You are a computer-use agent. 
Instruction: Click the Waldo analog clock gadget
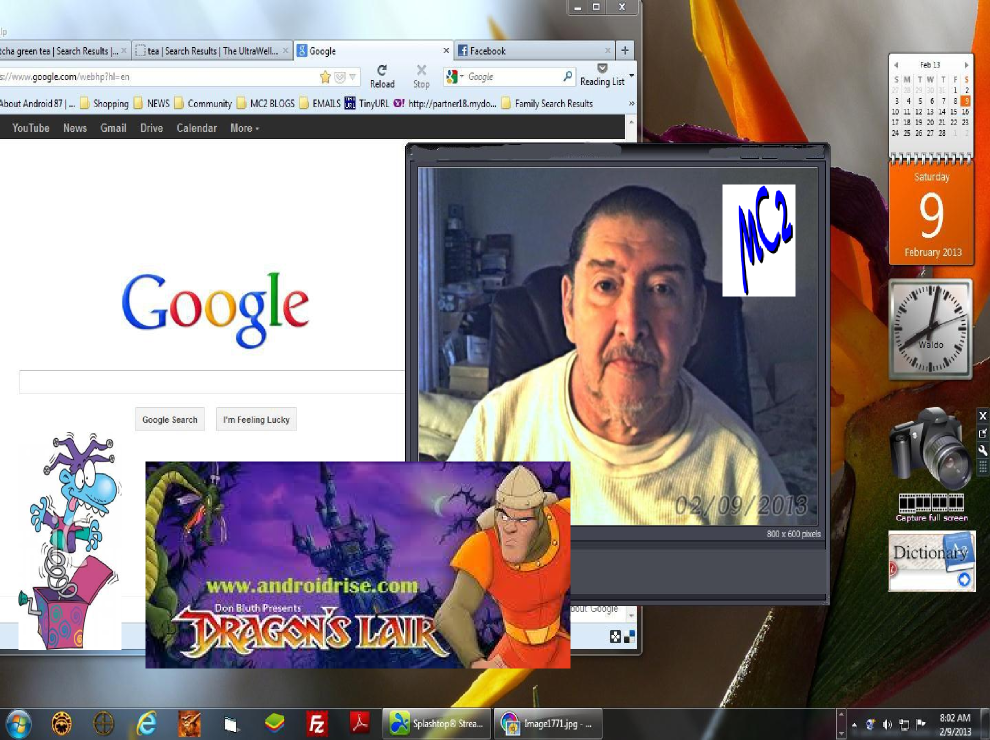(x=931, y=329)
